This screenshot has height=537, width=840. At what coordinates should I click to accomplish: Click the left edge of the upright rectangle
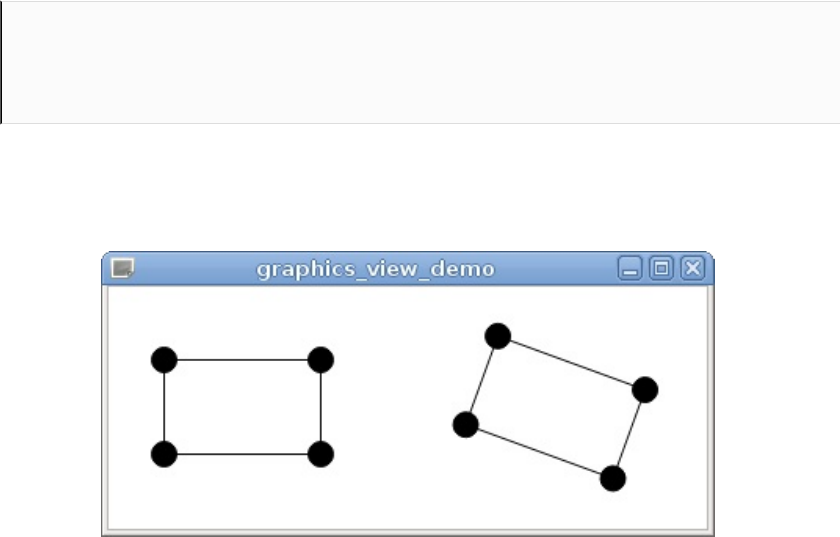pyautogui.click(x=164, y=407)
